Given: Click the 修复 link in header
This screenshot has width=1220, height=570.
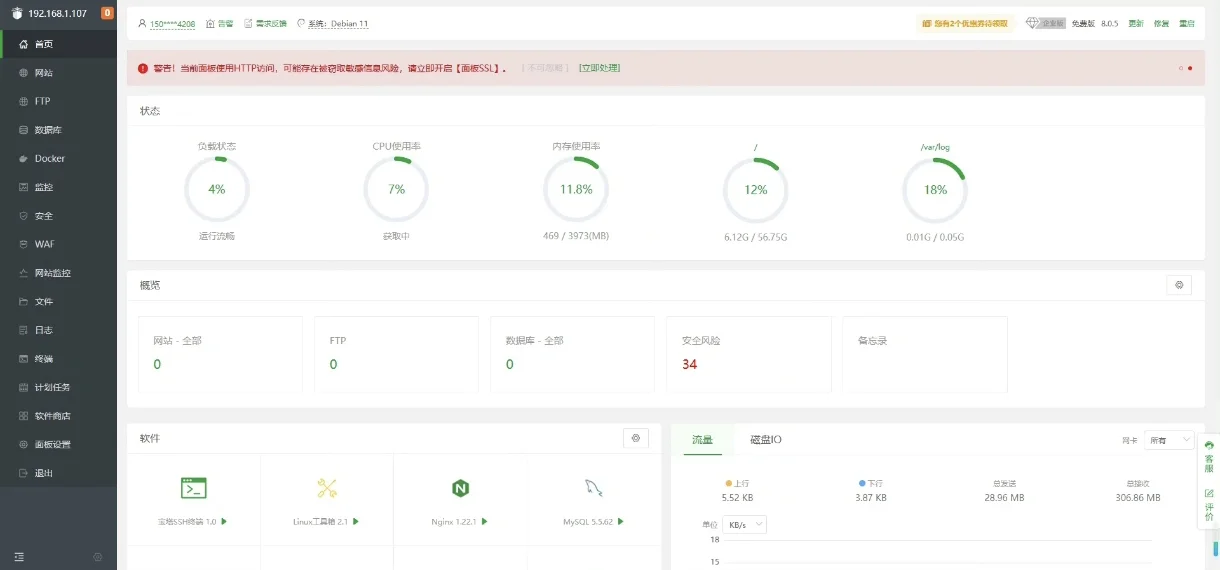Looking at the screenshot, I should pyautogui.click(x=1161, y=23).
